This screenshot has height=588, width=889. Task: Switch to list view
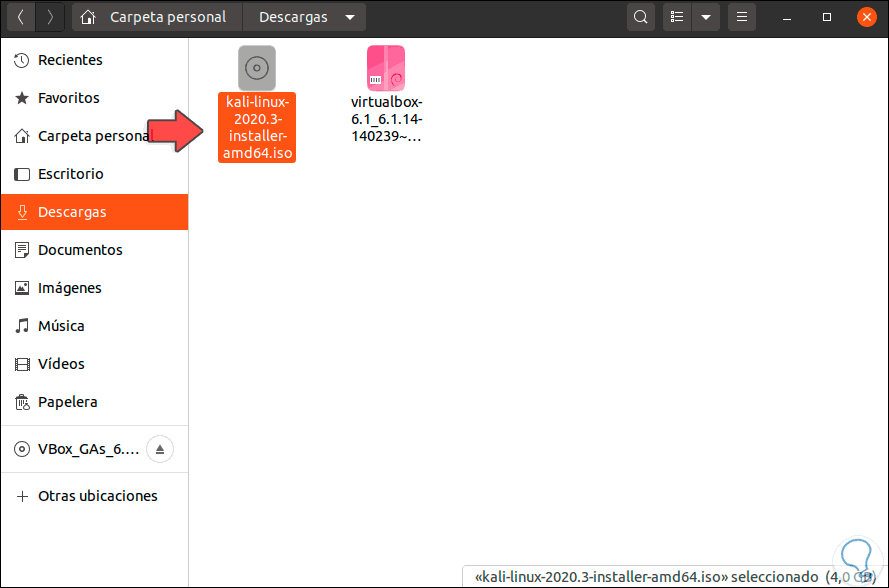[677, 17]
